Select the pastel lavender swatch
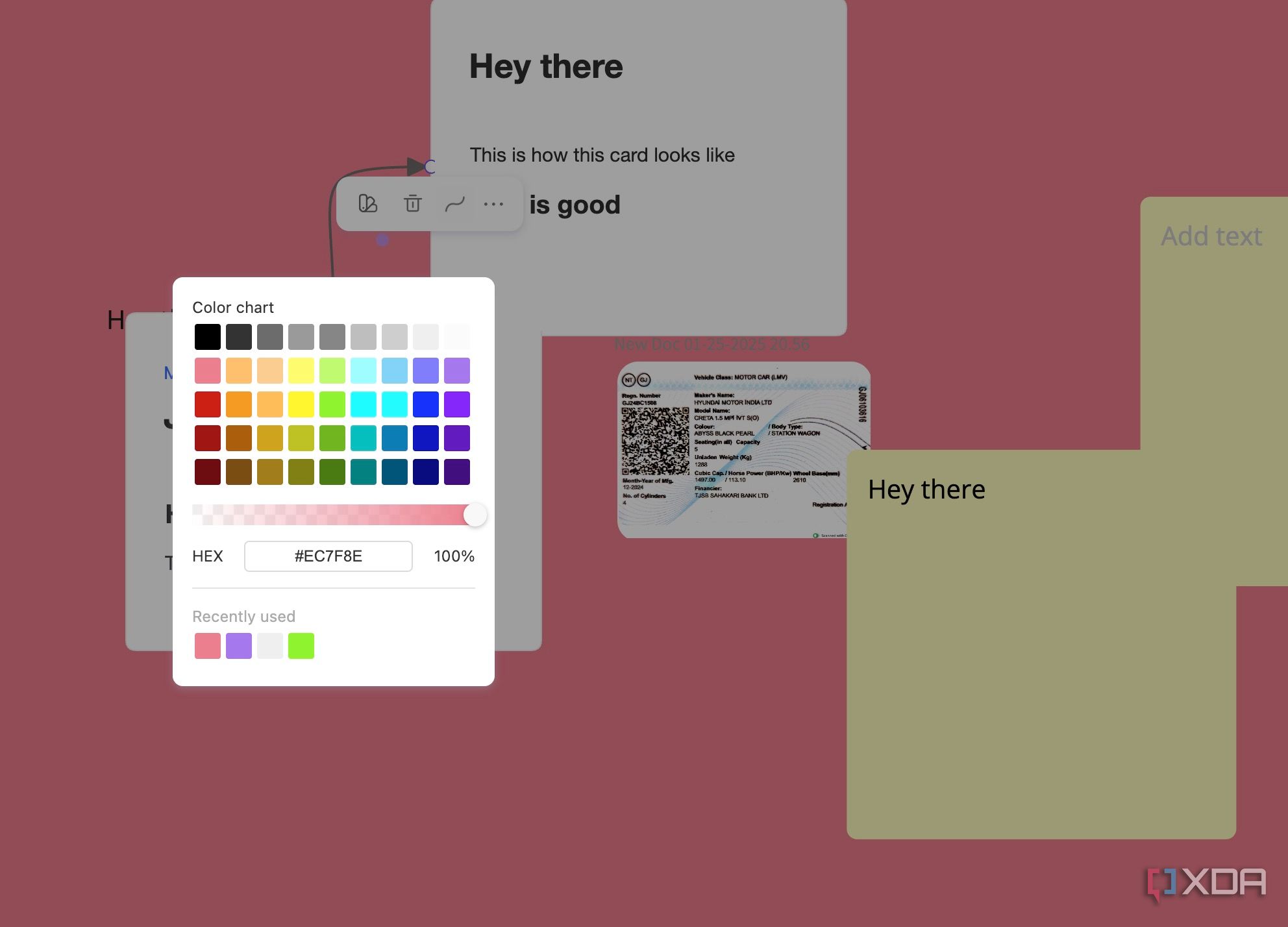 [457, 371]
